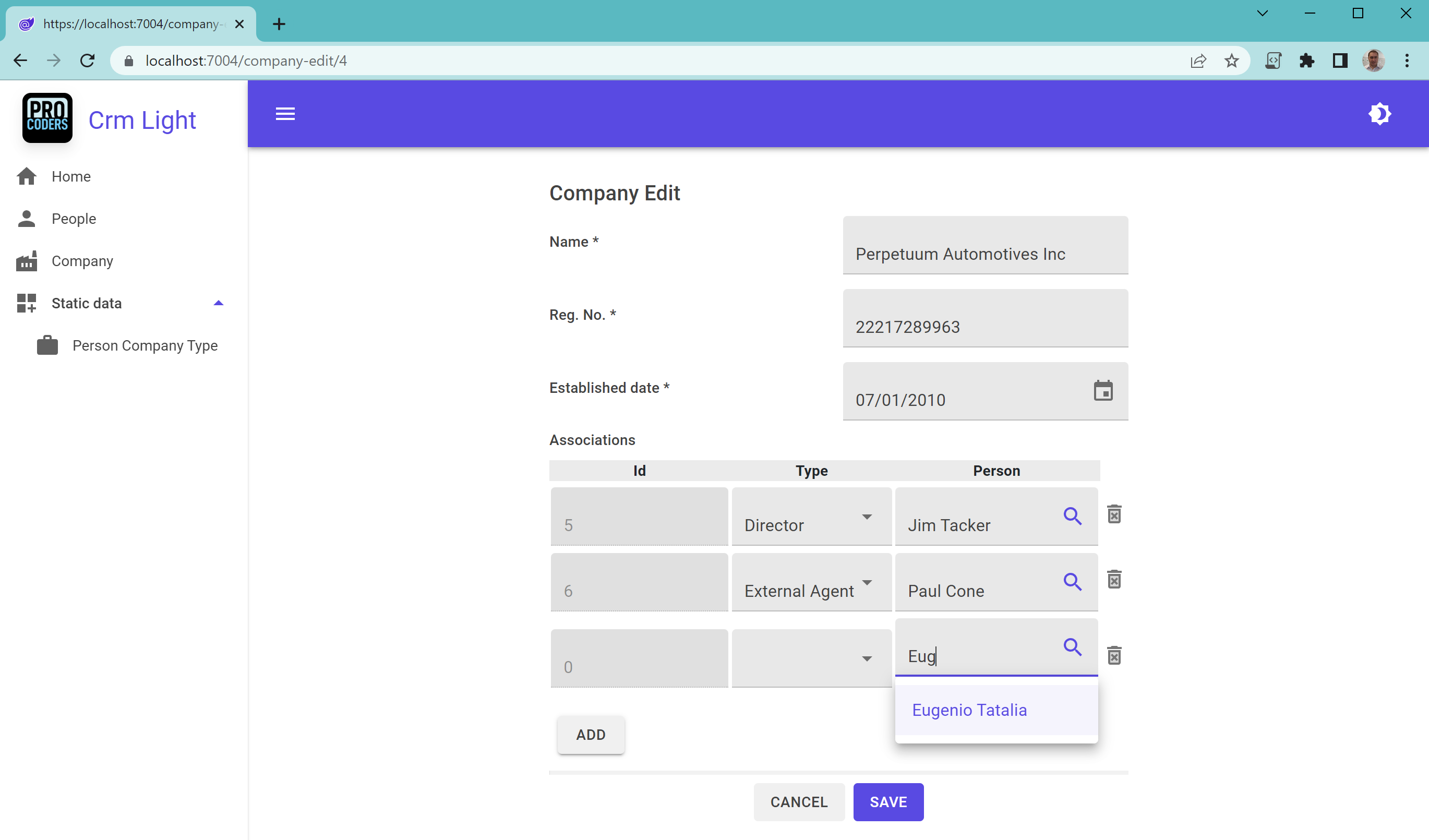Select Eugenio Tatalia from suggestions
This screenshot has height=840, width=1429.
[996, 710]
